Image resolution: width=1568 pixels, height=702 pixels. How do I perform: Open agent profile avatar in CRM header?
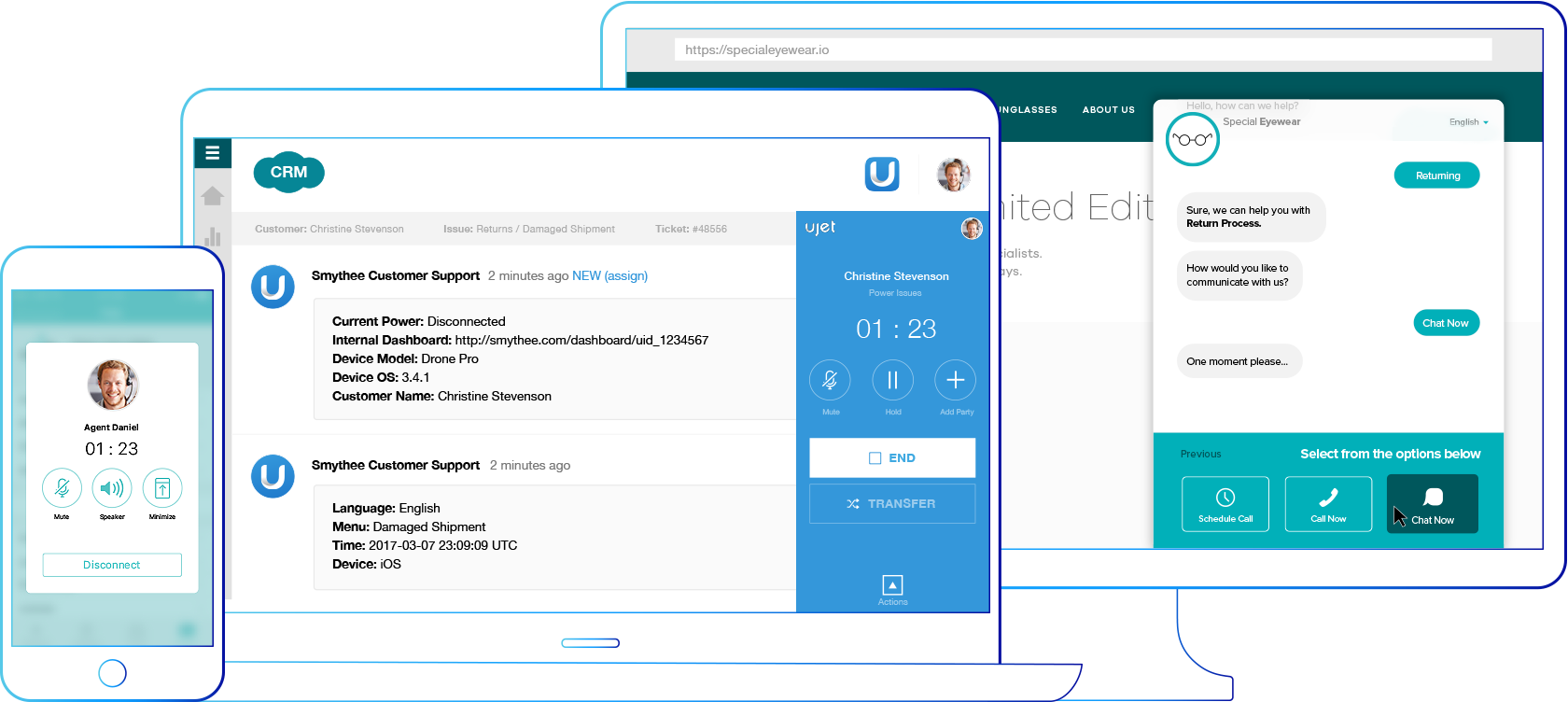(x=953, y=174)
